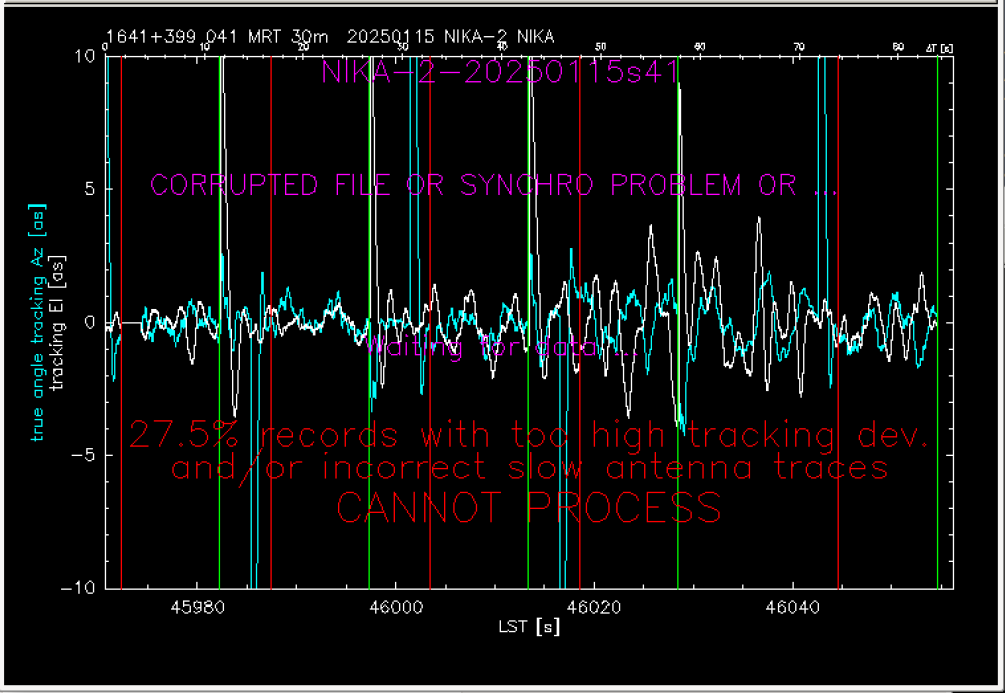This screenshot has width=1005, height=693.
Task: Click the y-axis tick label 10
Action: click(x=86, y=57)
